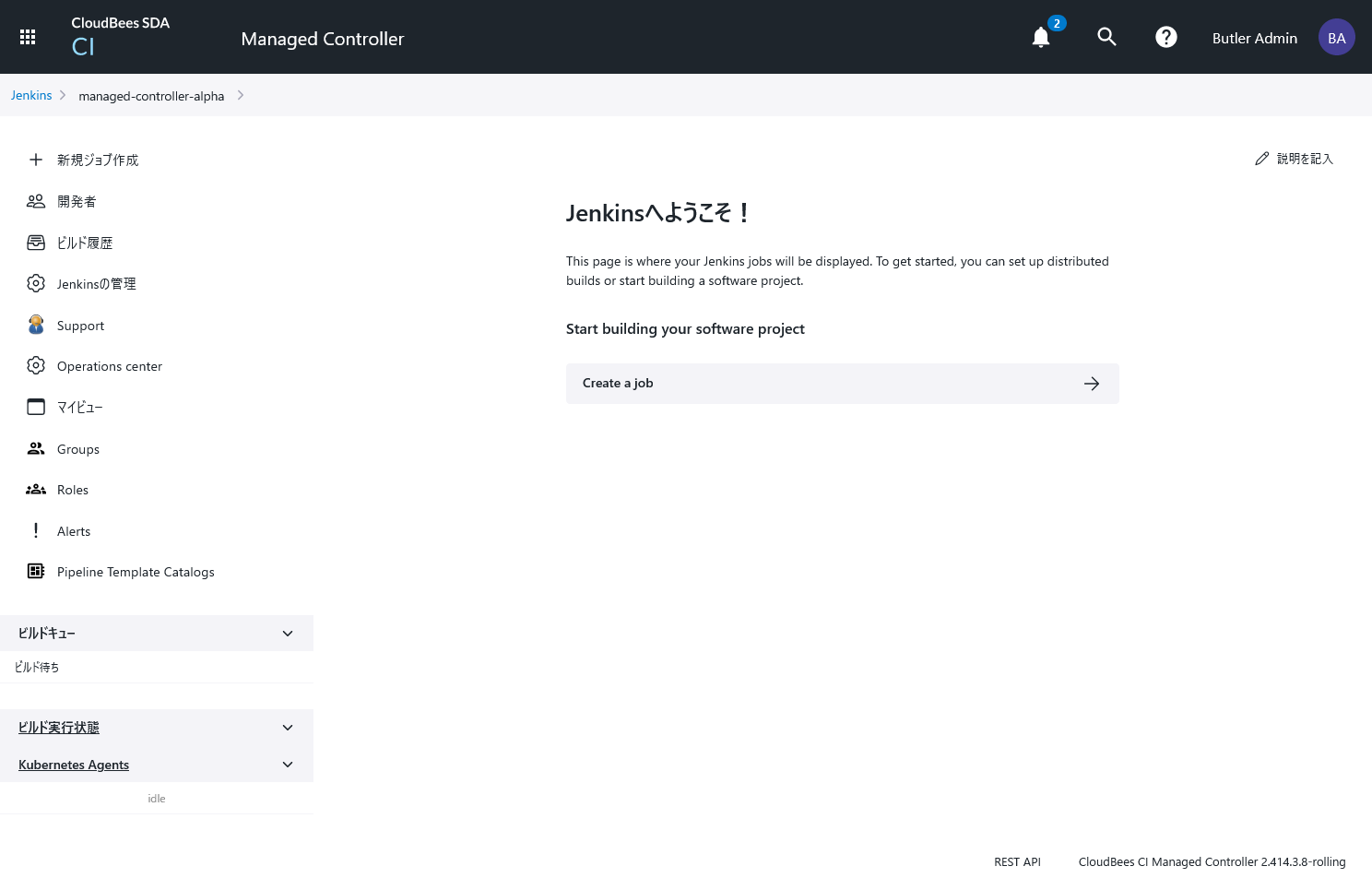Open the notification bell with 2 alerts

pos(1040,38)
